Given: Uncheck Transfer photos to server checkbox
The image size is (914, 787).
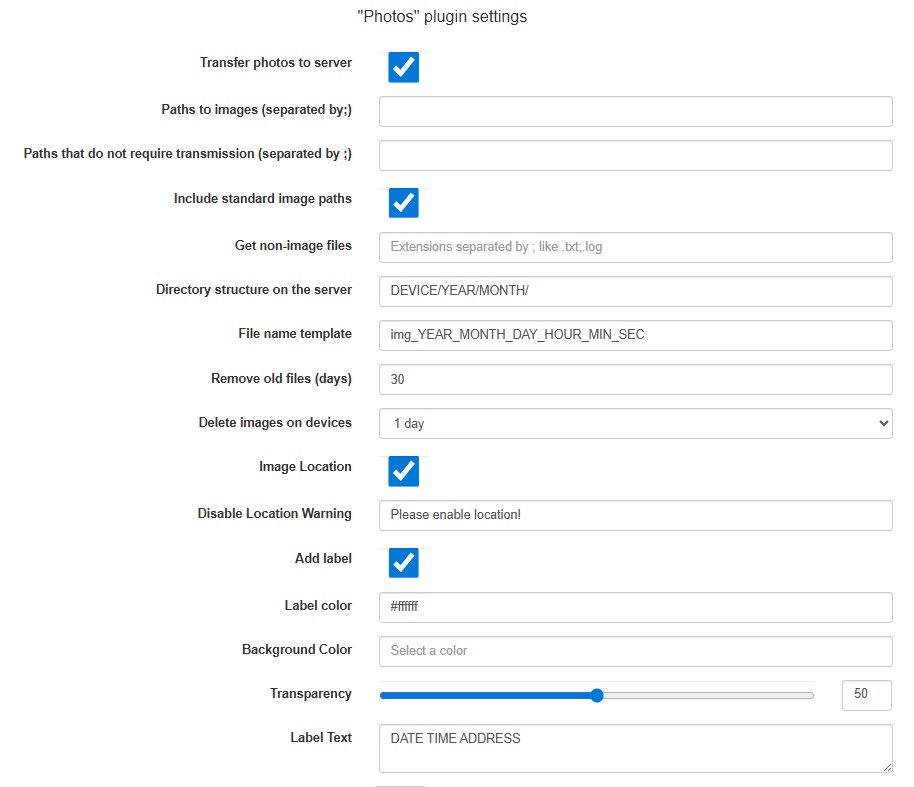Looking at the screenshot, I should tap(403, 67).
